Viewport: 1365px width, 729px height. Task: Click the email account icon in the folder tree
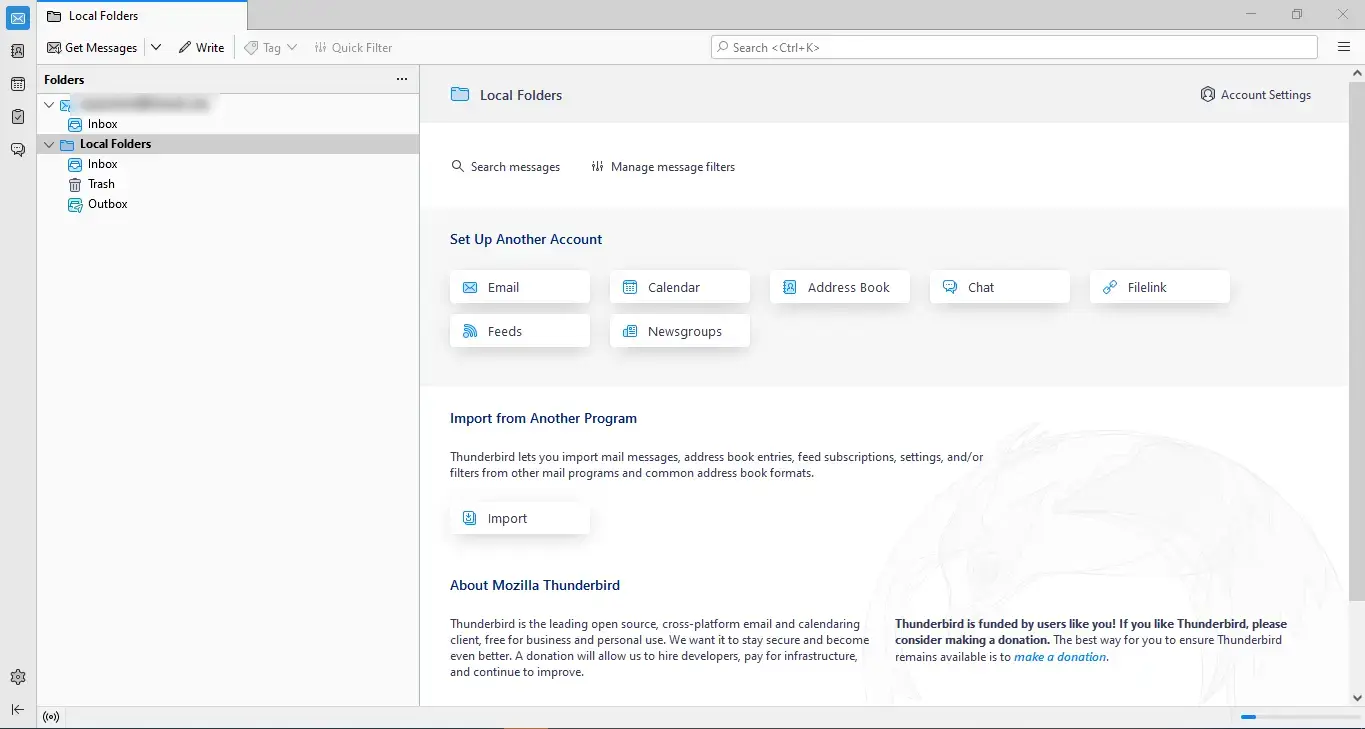point(66,104)
